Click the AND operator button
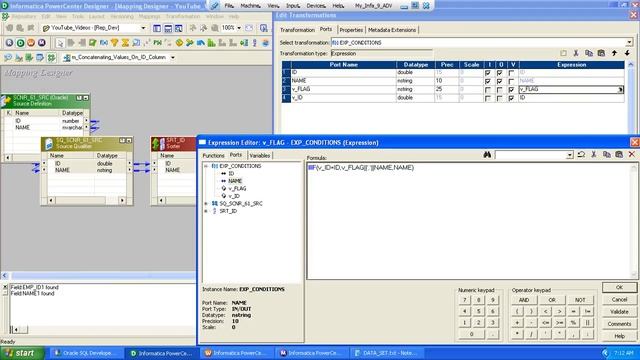Screen dimensions: 640x360 point(524,300)
